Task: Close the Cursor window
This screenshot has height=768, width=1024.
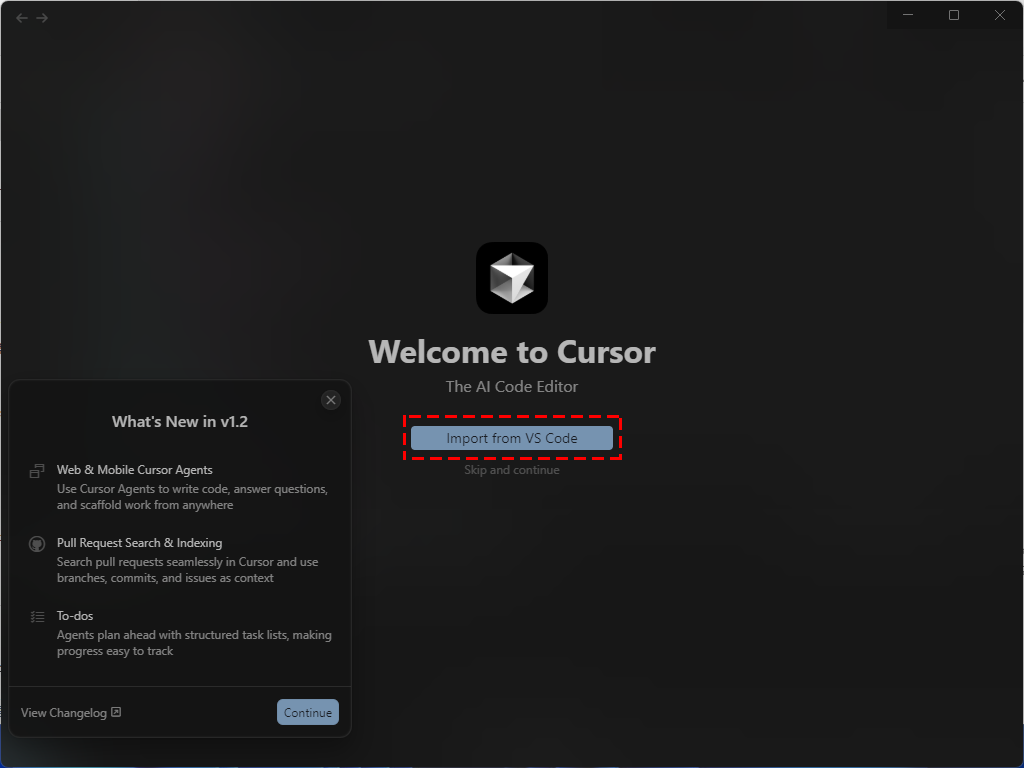Action: pos(999,15)
